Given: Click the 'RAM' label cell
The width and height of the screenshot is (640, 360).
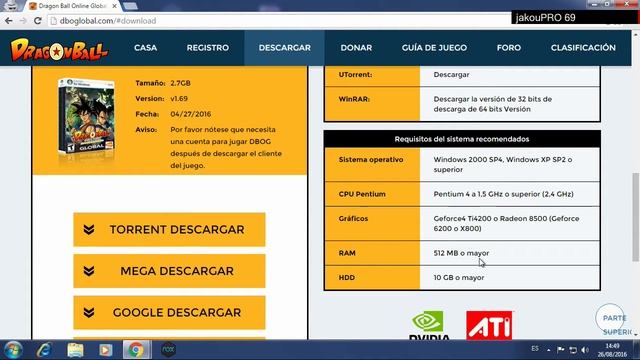Looking at the screenshot, I should coord(372,253).
